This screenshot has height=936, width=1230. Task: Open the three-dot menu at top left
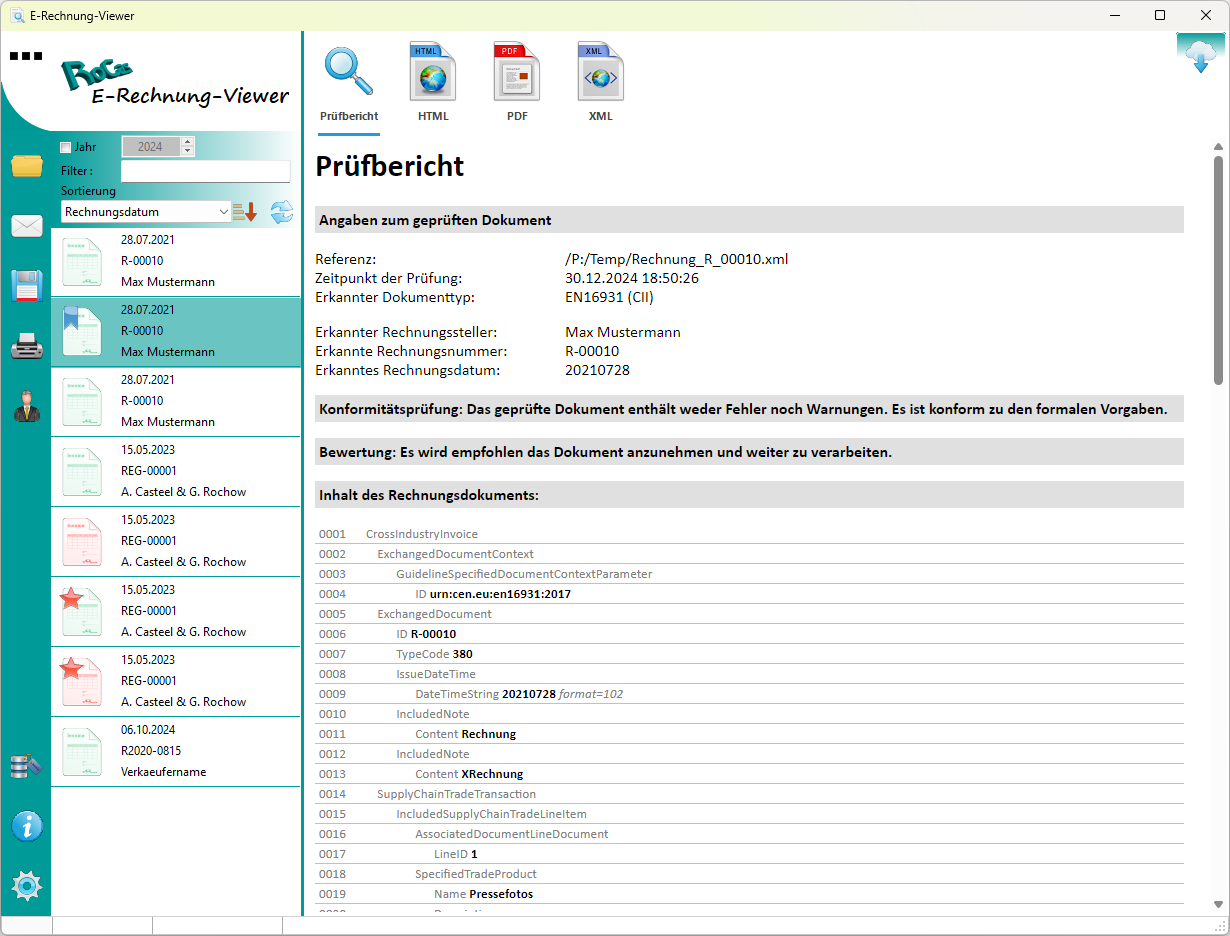tap(27, 56)
